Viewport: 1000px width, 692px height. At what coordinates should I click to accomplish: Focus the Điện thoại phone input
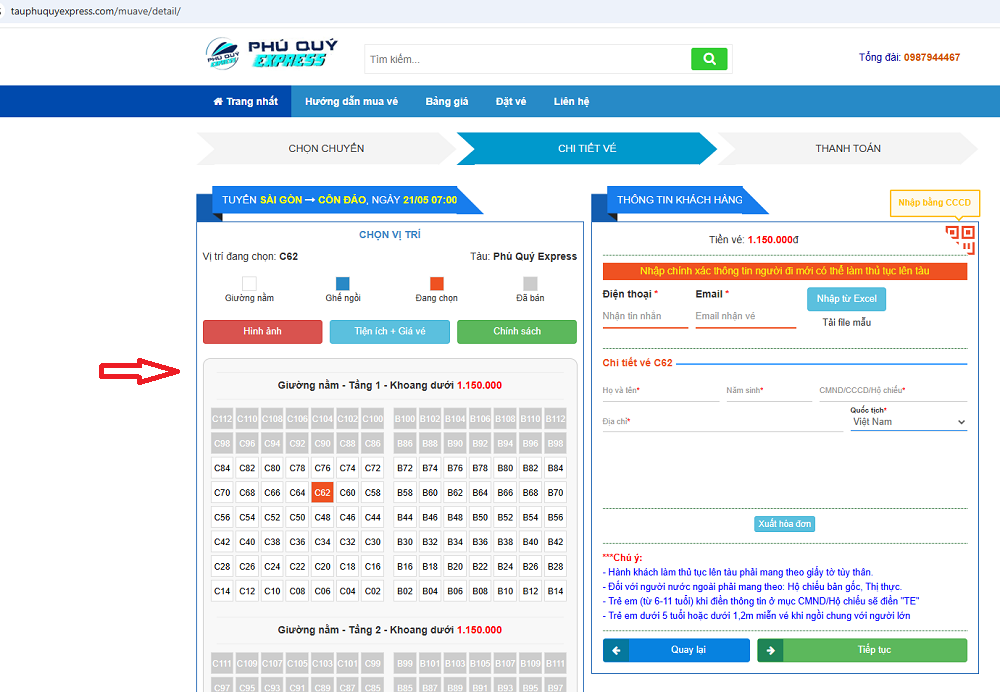(x=645, y=316)
